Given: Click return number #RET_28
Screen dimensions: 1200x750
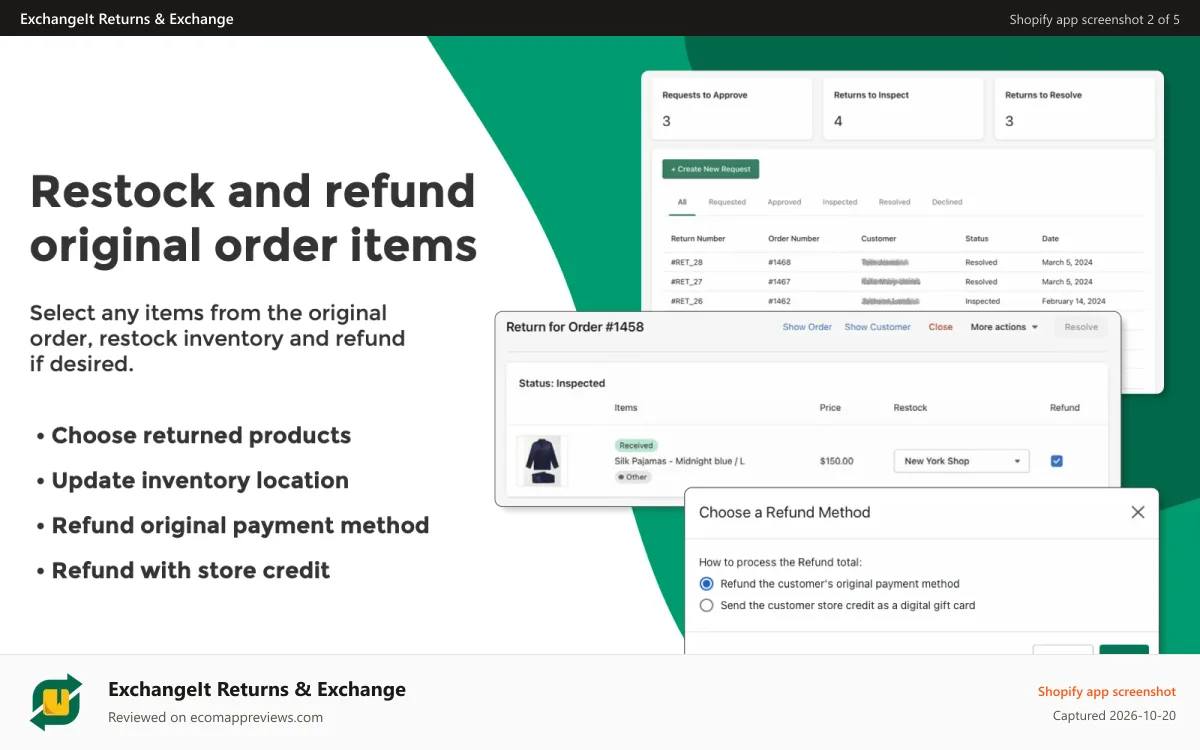Looking at the screenshot, I should tap(686, 263).
